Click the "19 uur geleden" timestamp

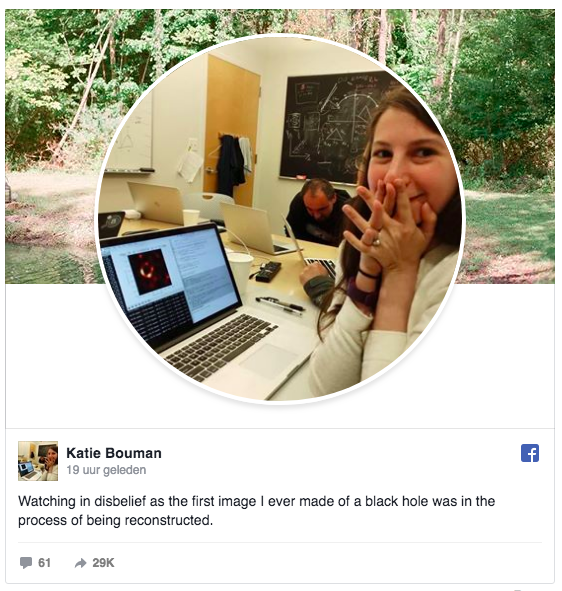[x=106, y=470]
